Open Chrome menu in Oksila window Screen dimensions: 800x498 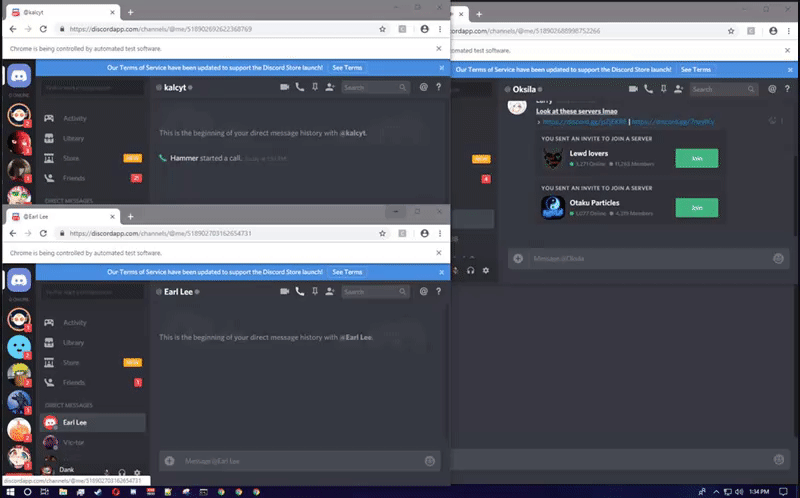[x=789, y=31]
